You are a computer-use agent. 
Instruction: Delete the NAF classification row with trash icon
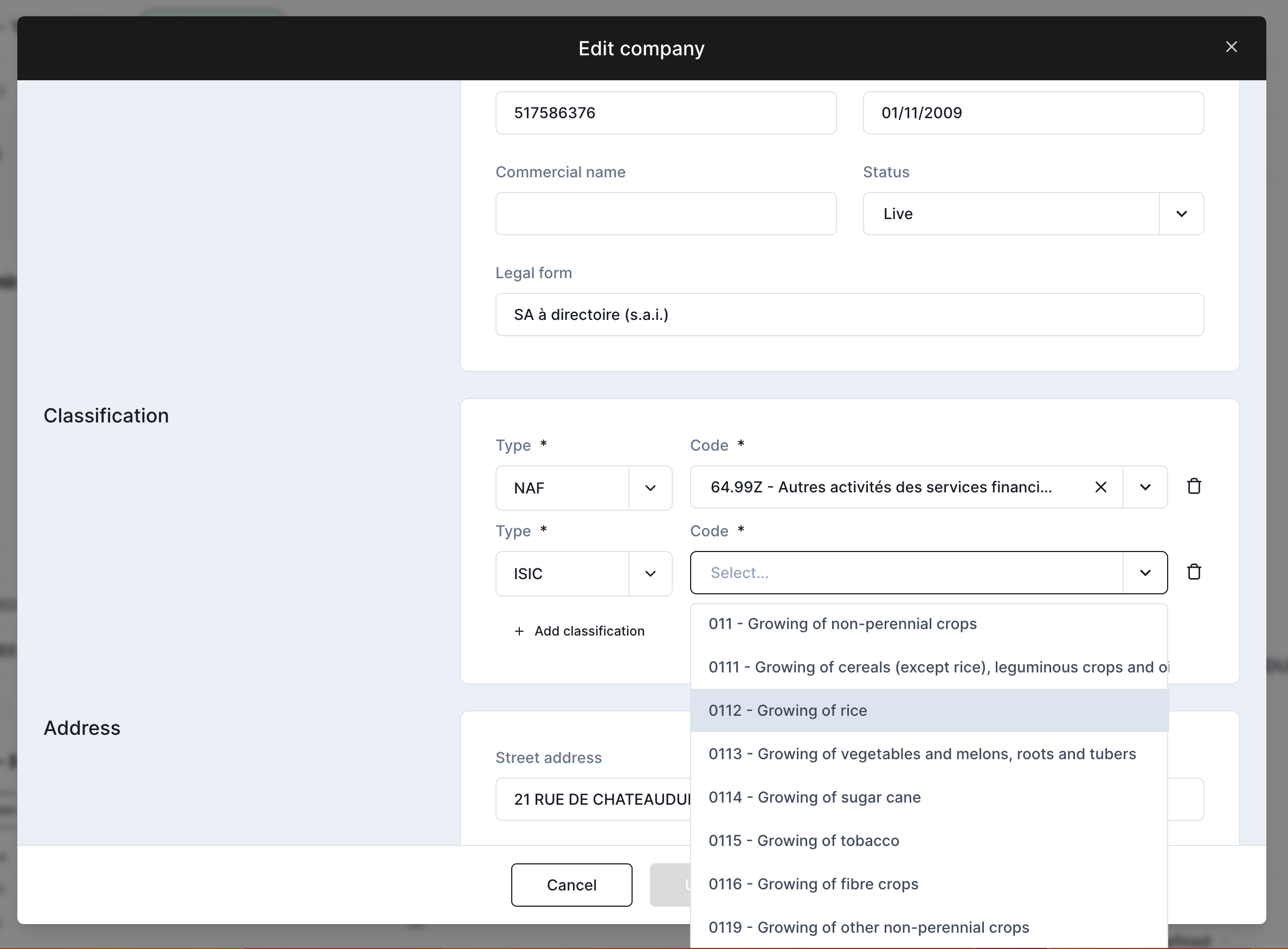pos(1194,486)
